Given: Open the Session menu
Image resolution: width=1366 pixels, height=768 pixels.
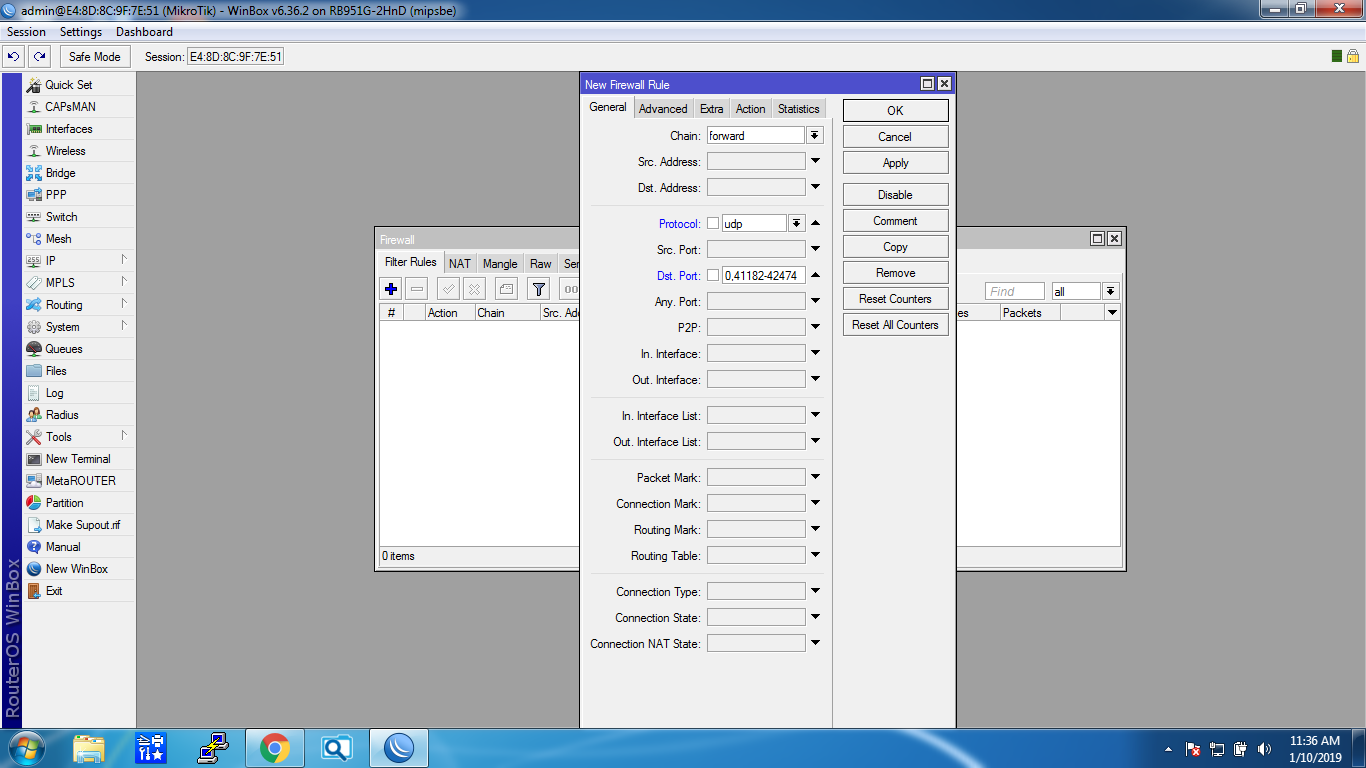Looking at the screenshot, I should tap(27, 32).
